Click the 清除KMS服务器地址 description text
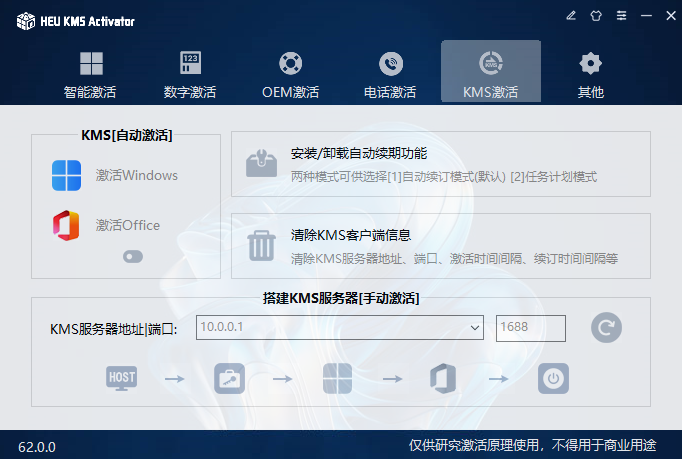The height and width of the screenshot is (459, 682). click(454, 259)
